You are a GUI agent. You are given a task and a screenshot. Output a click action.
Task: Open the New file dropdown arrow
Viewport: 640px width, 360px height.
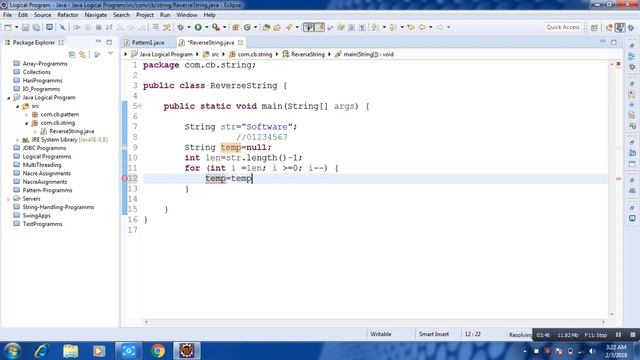[x=16, y=27]
